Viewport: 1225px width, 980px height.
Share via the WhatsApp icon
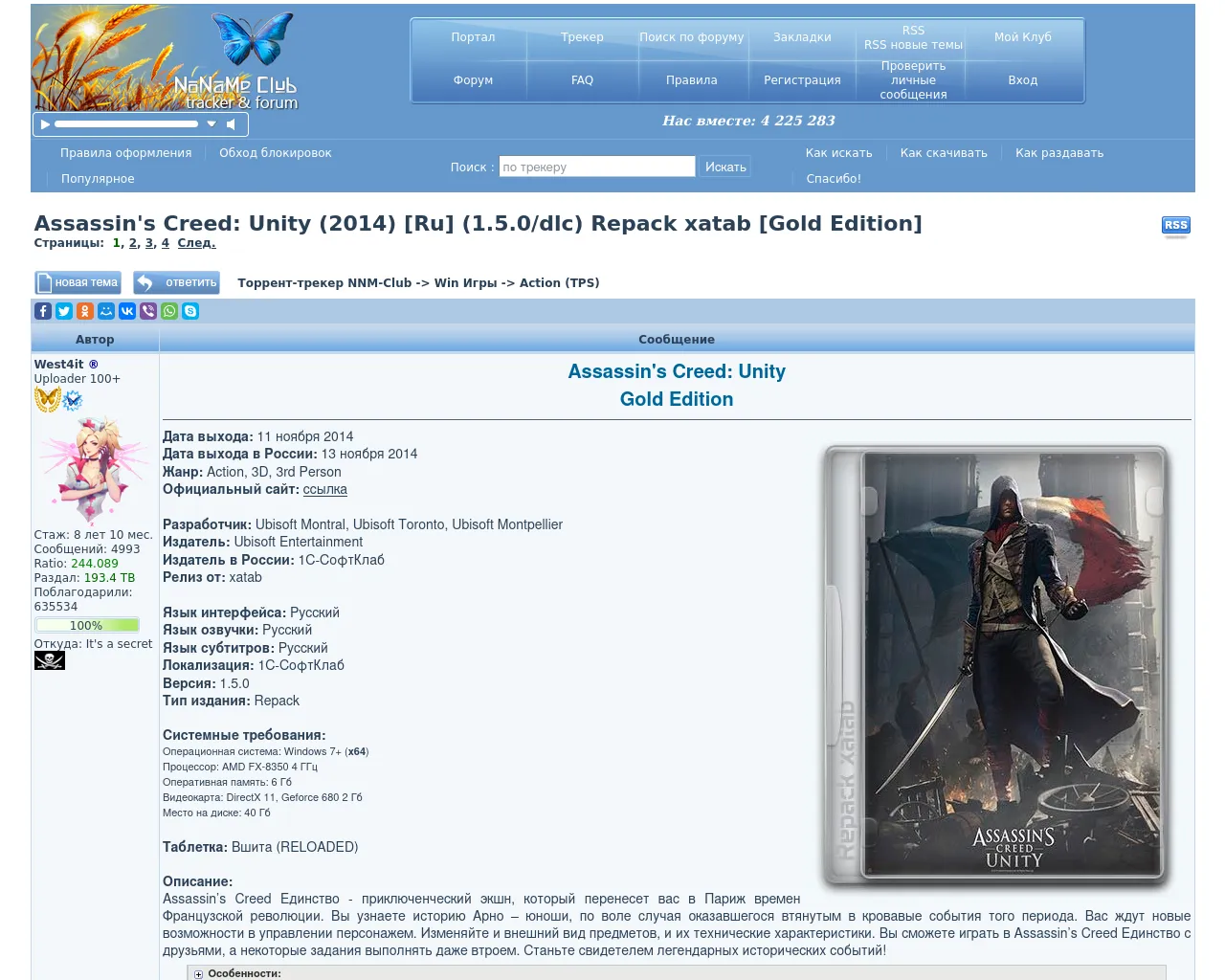coord(169,311)
